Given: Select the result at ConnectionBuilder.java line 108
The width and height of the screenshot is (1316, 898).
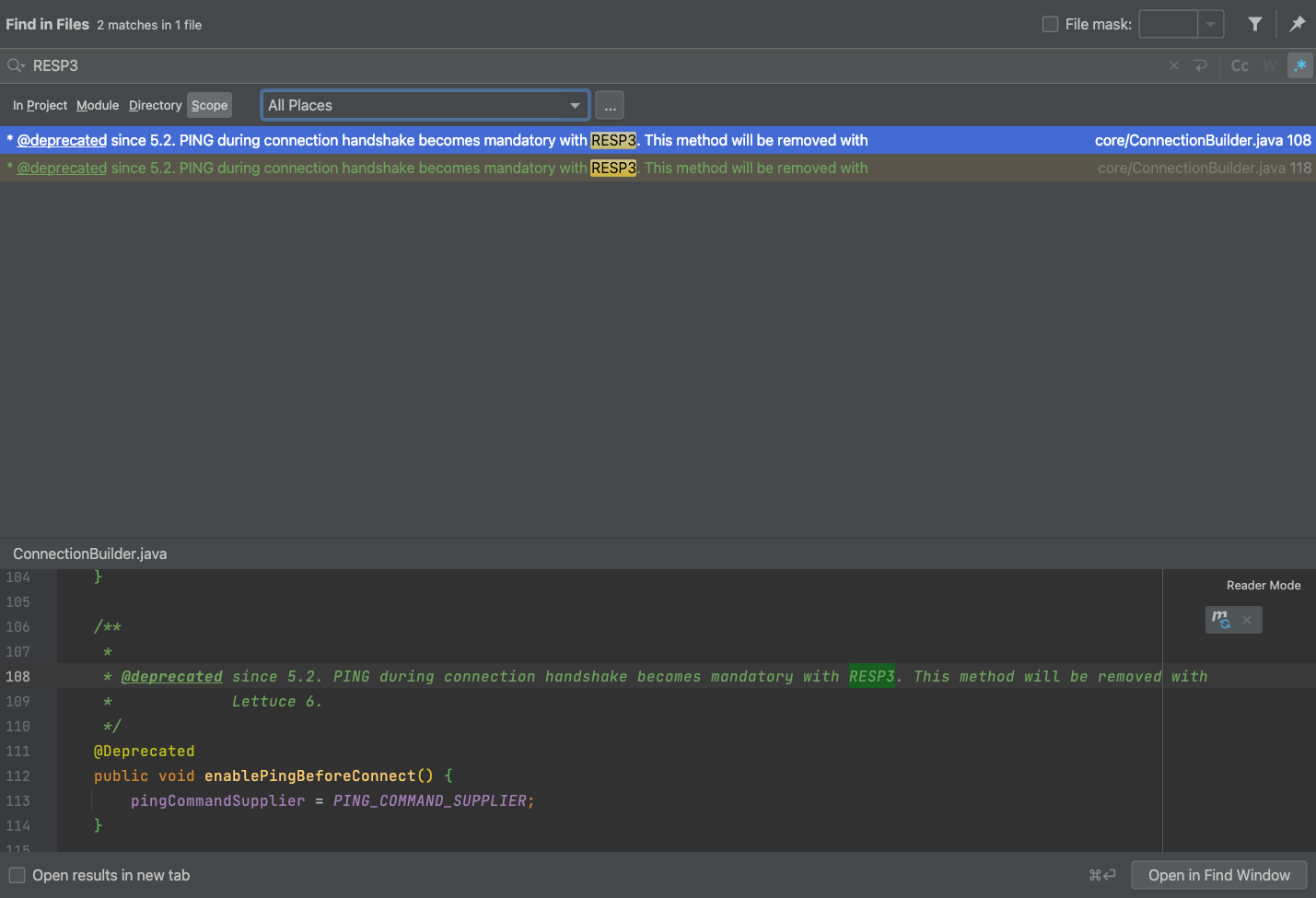Looking at the screenshot, I should point(658,140).
